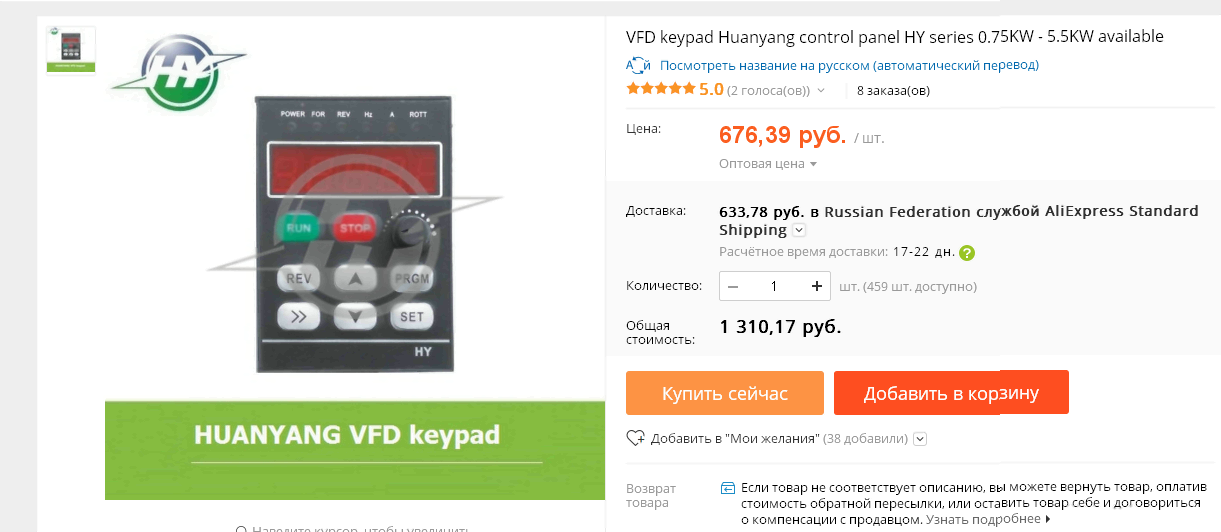The image size is (1221, 532).
Task: Increase quantity with the plus button
Action: tap(817, 286)
